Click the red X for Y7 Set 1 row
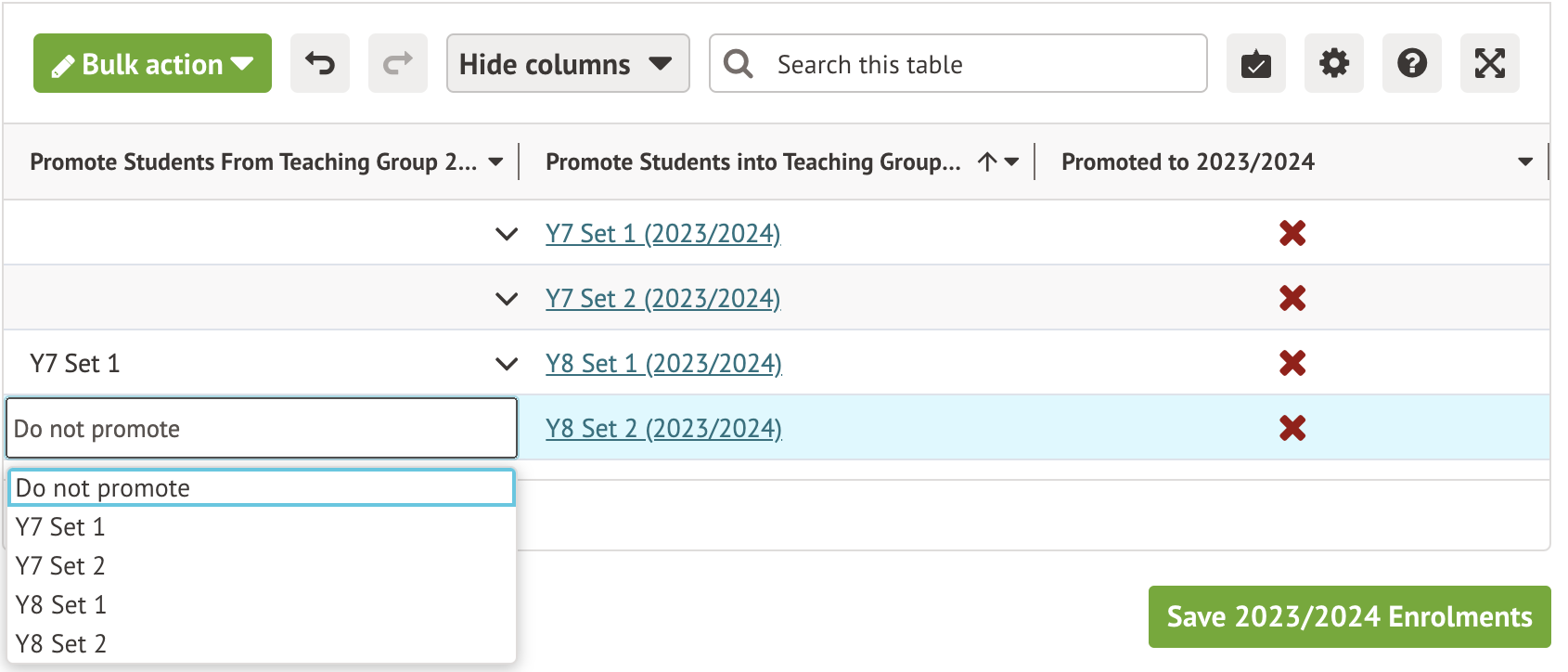This screenshot has height=672, width=1568. [1292, 233]
